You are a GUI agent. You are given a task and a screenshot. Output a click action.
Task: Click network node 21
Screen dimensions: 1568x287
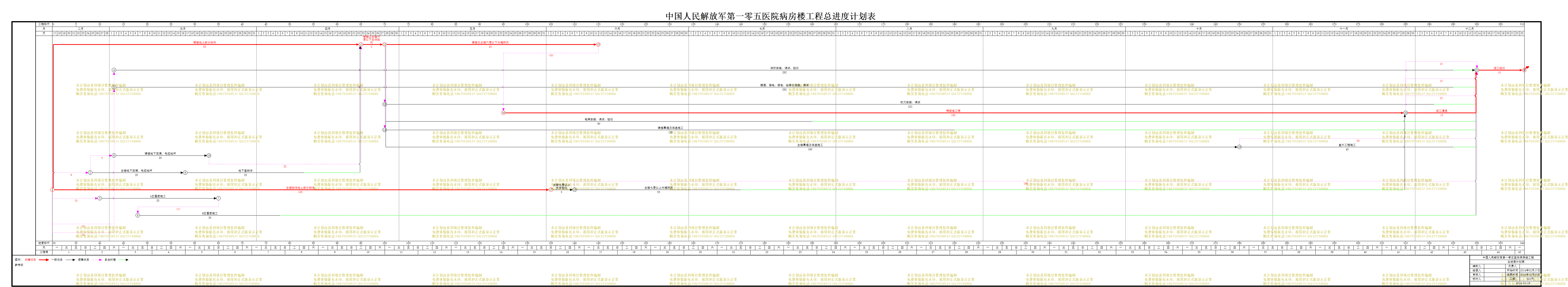[1477, 71]
